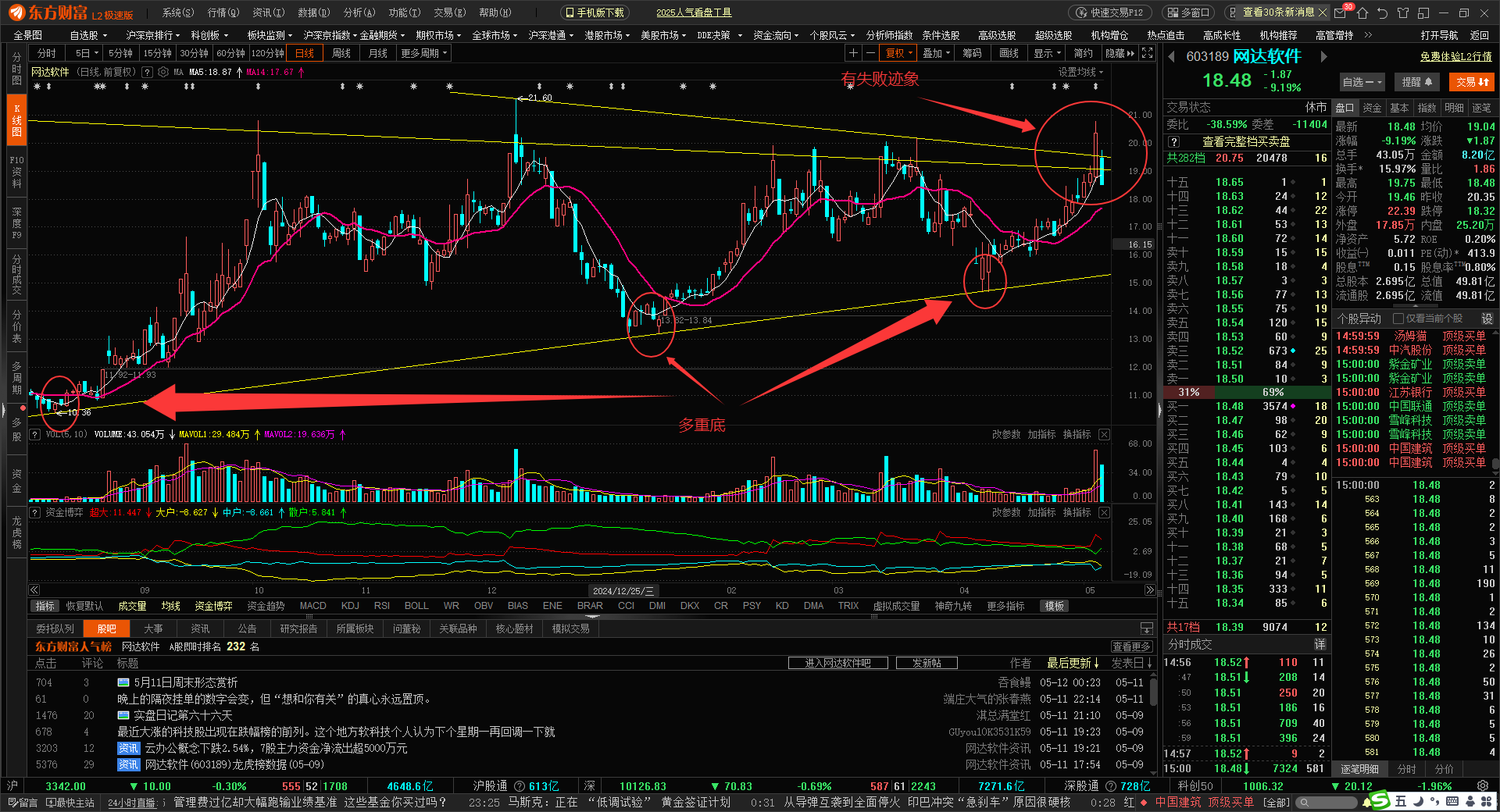Zoom out chart with minus button

pyautogui.click(x=870, y=53)
